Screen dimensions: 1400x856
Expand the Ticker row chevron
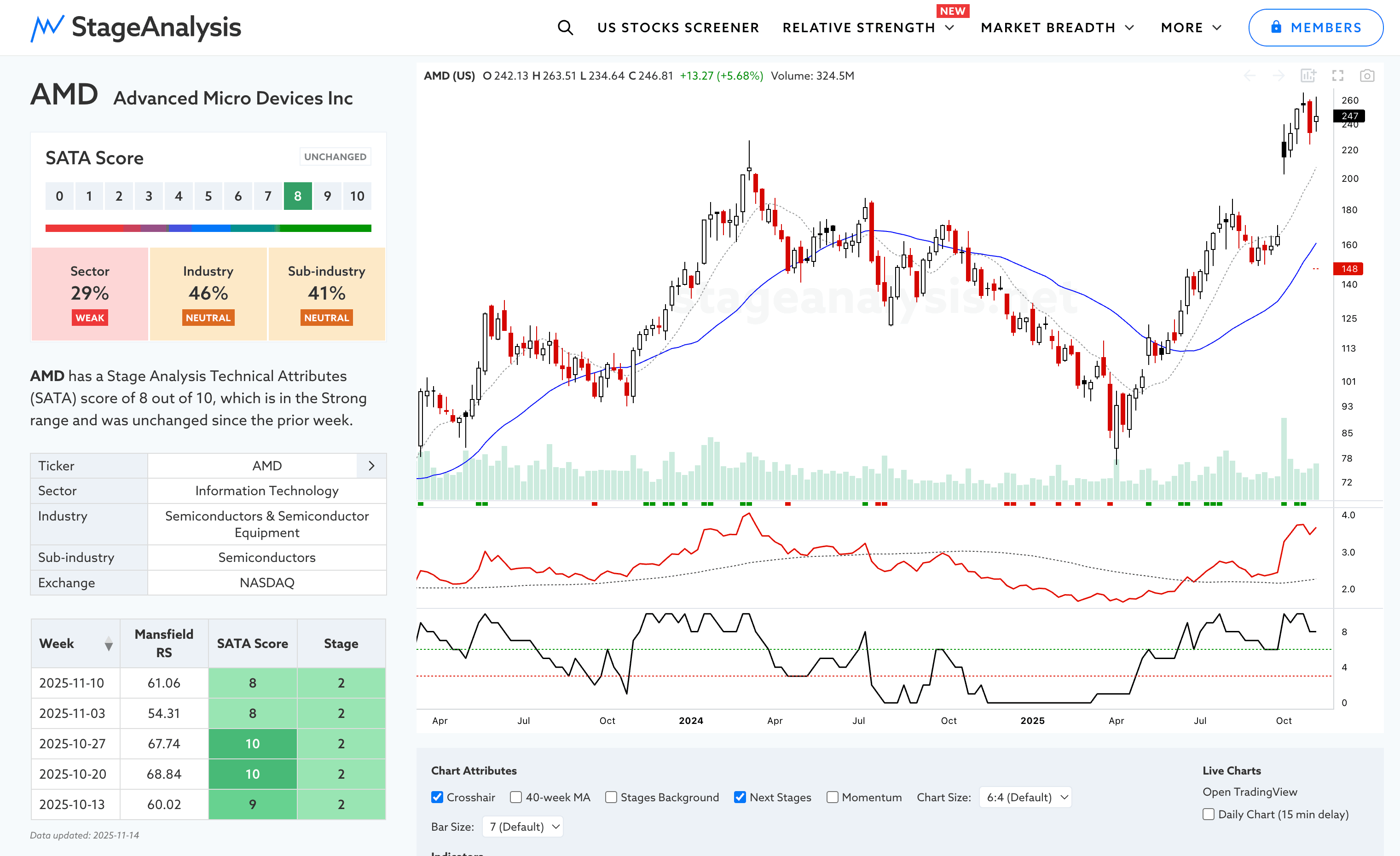point(371,466)
